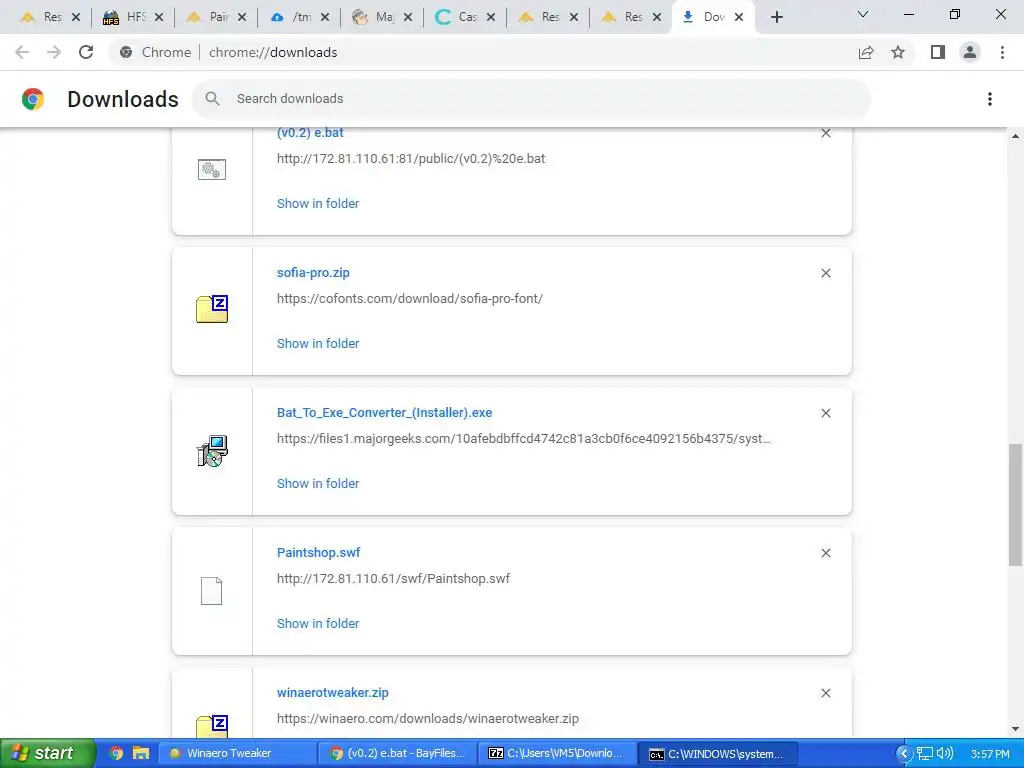The width and height of the screenshot is (1024, 768).
Task: Click the volume speaker tray icon
Action: point(945,754)
